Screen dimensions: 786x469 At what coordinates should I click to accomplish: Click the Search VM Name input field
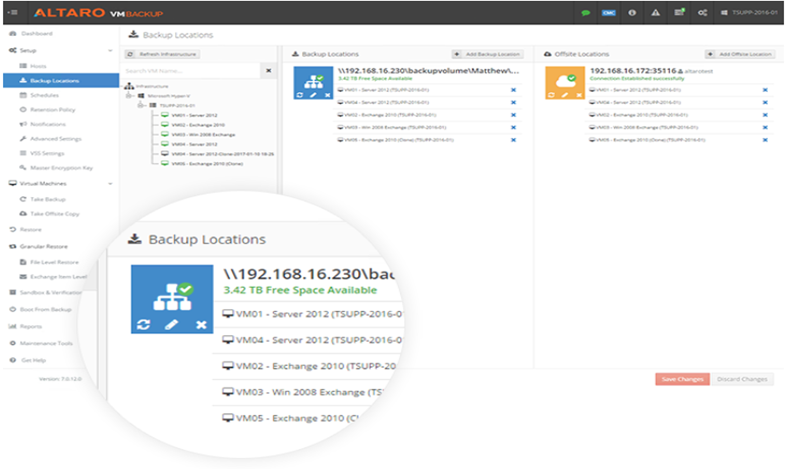coord(192,71)
